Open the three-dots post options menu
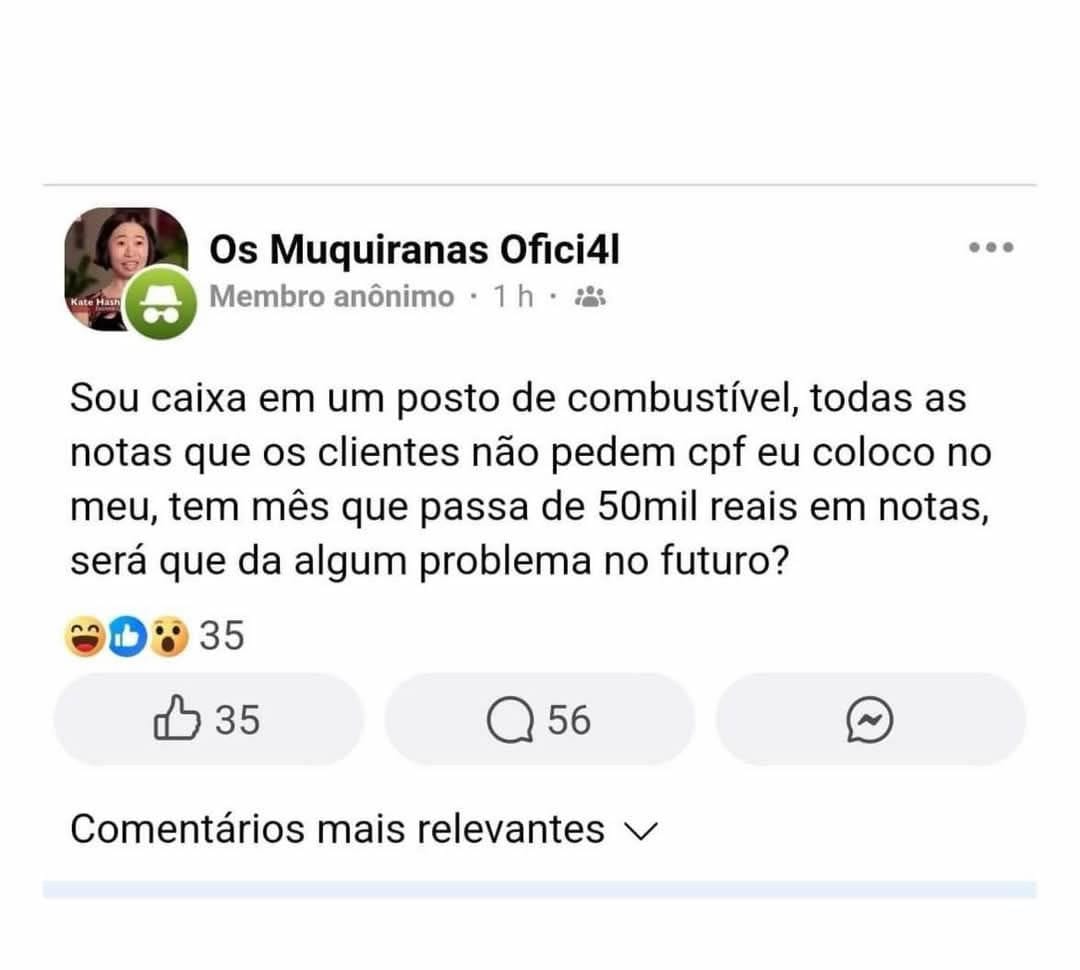 pyautogui.click(x=991, y=247)
